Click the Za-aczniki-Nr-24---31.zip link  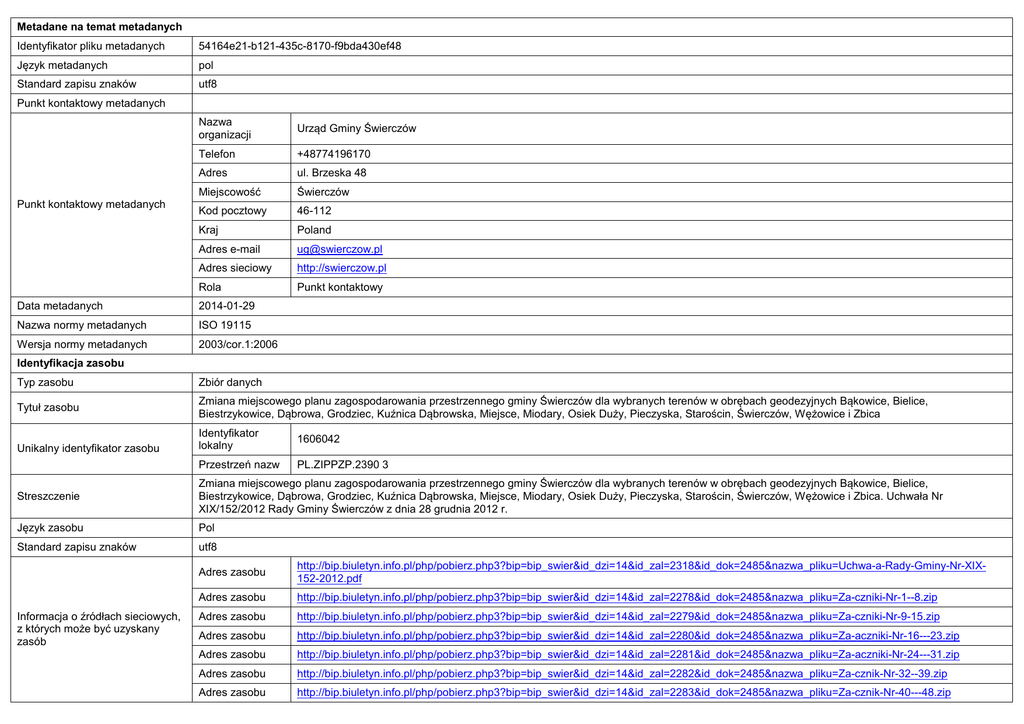[x=627, y=654]
